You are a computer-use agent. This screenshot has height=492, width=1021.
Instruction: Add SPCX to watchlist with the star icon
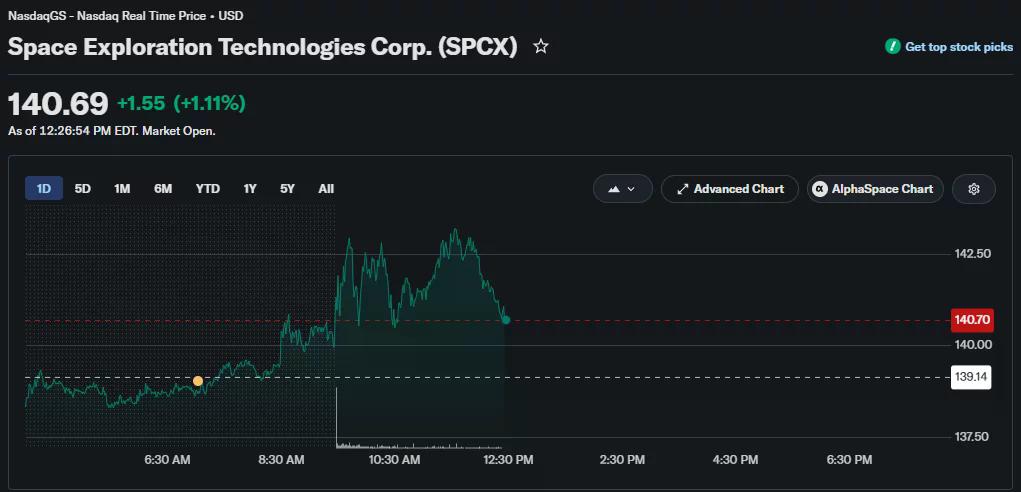click(x=540, y=47)
